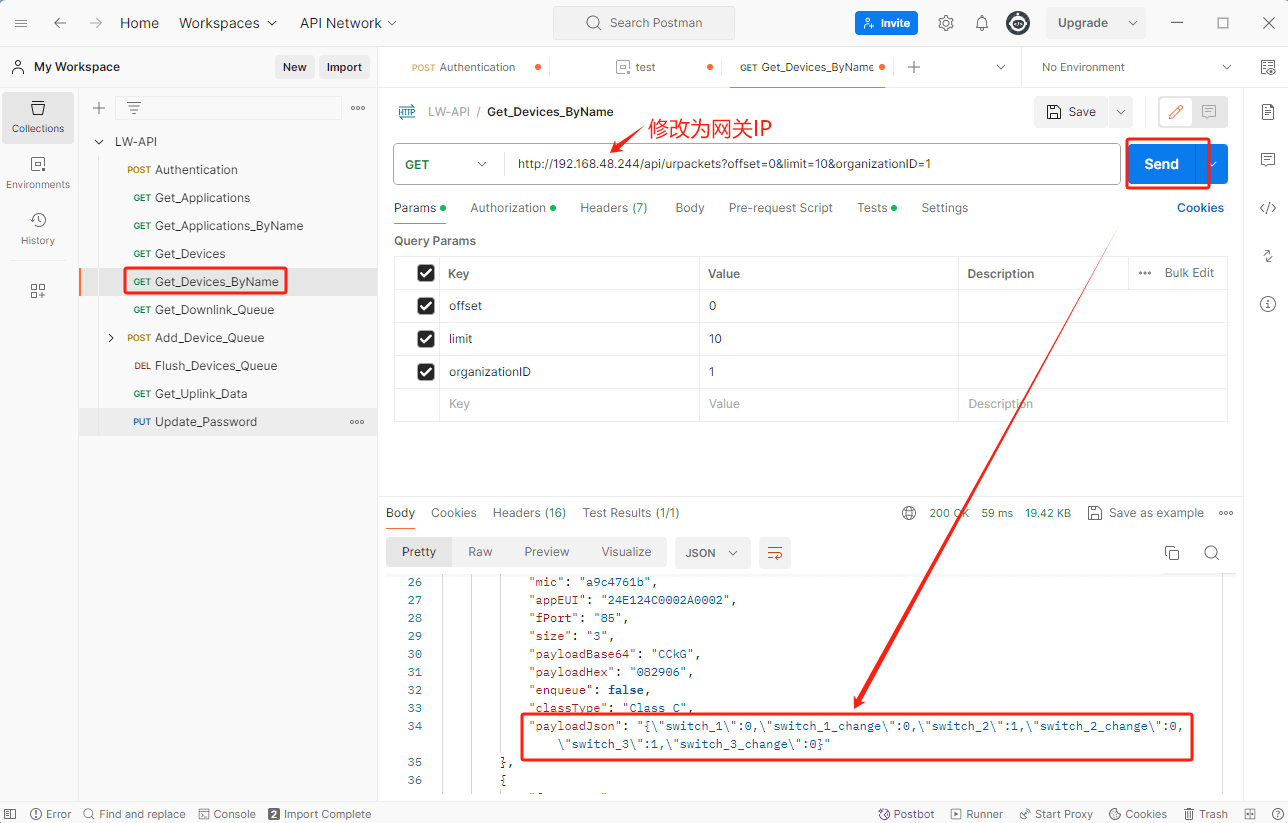Open the configure workspace sidebar icon

tap(38, 291)
